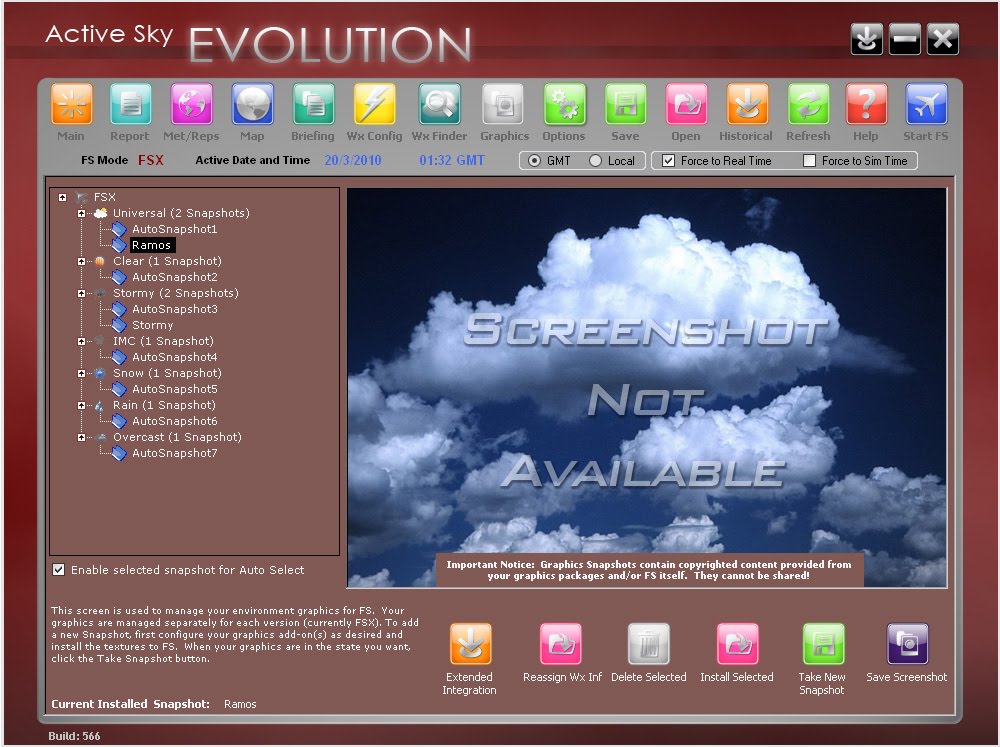Toggle Enable selected snapshot for Auto Select
Viewport: 1000px width, 747px height.
tap(58, 570)
